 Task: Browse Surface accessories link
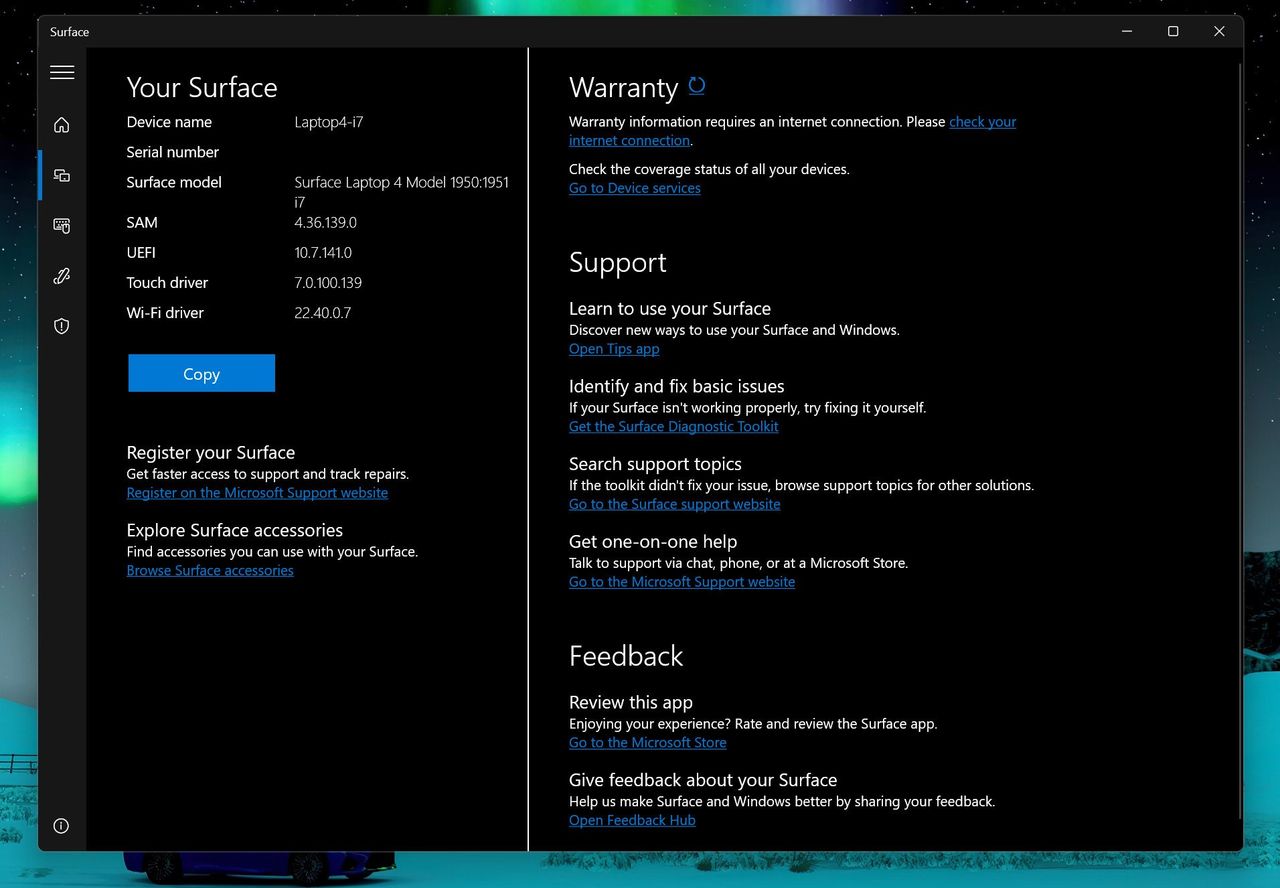click(210, 570)
